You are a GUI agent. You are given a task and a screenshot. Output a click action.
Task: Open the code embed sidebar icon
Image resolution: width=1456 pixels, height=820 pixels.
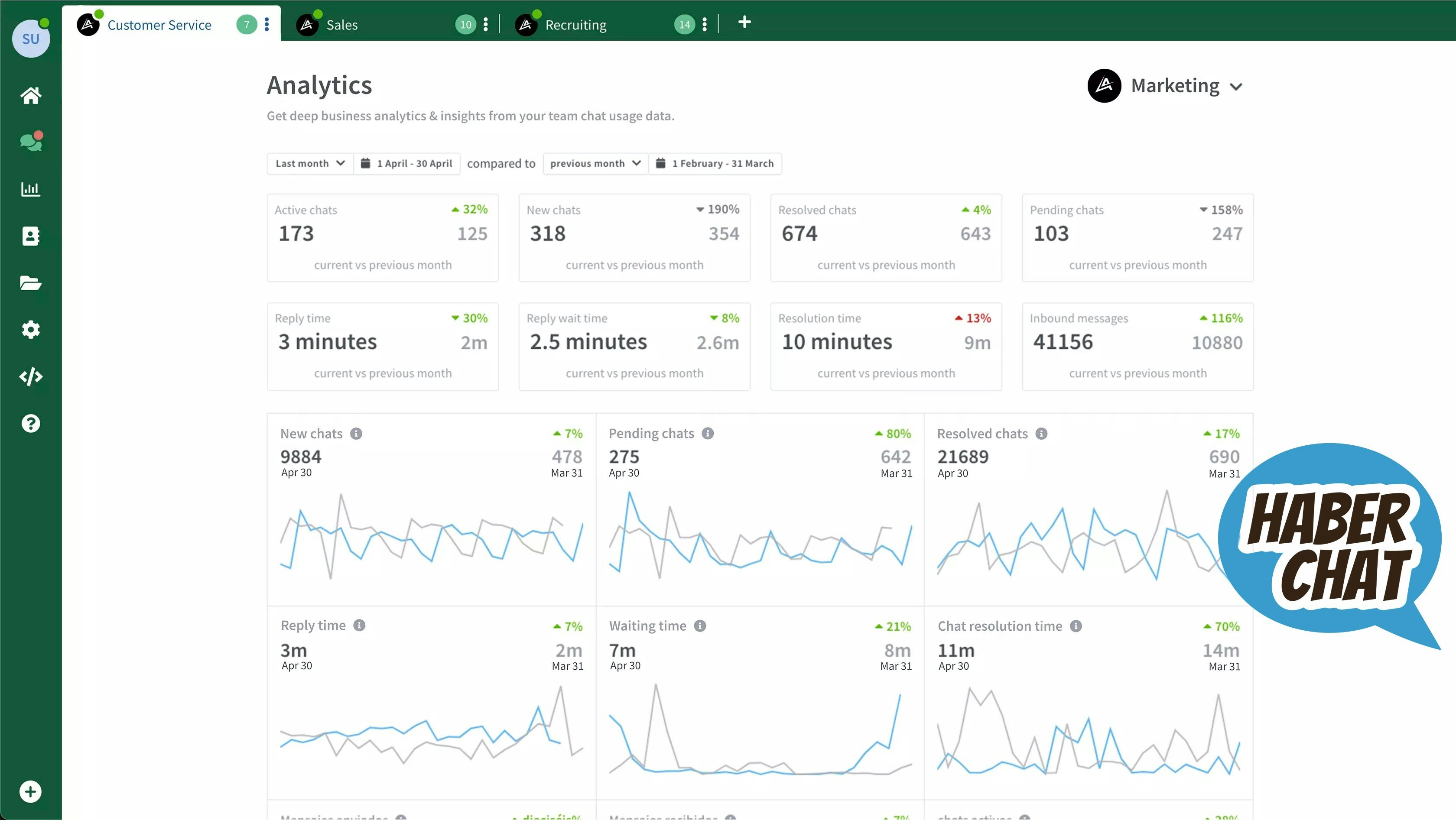coord(30,376)
